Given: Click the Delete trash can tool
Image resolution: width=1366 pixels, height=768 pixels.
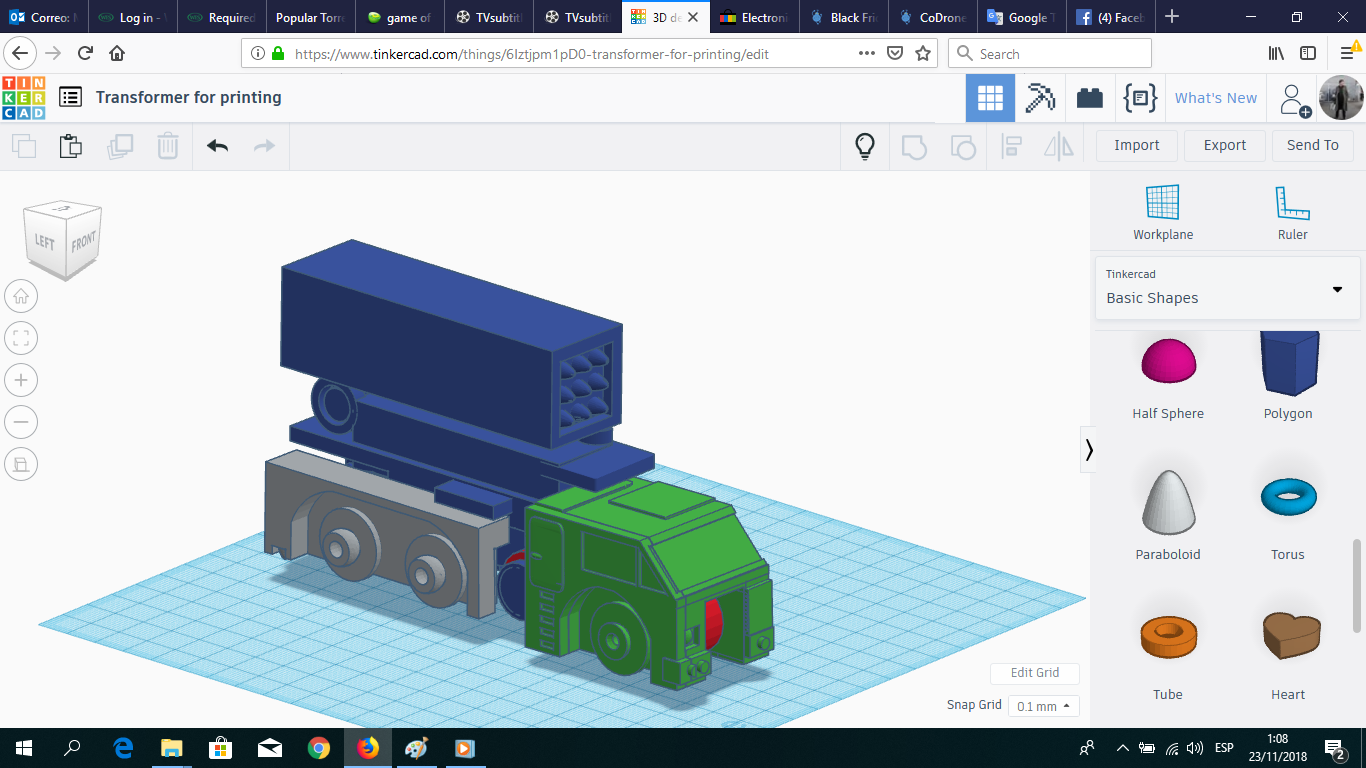Looking at the screenshot, I should (167, 146).
